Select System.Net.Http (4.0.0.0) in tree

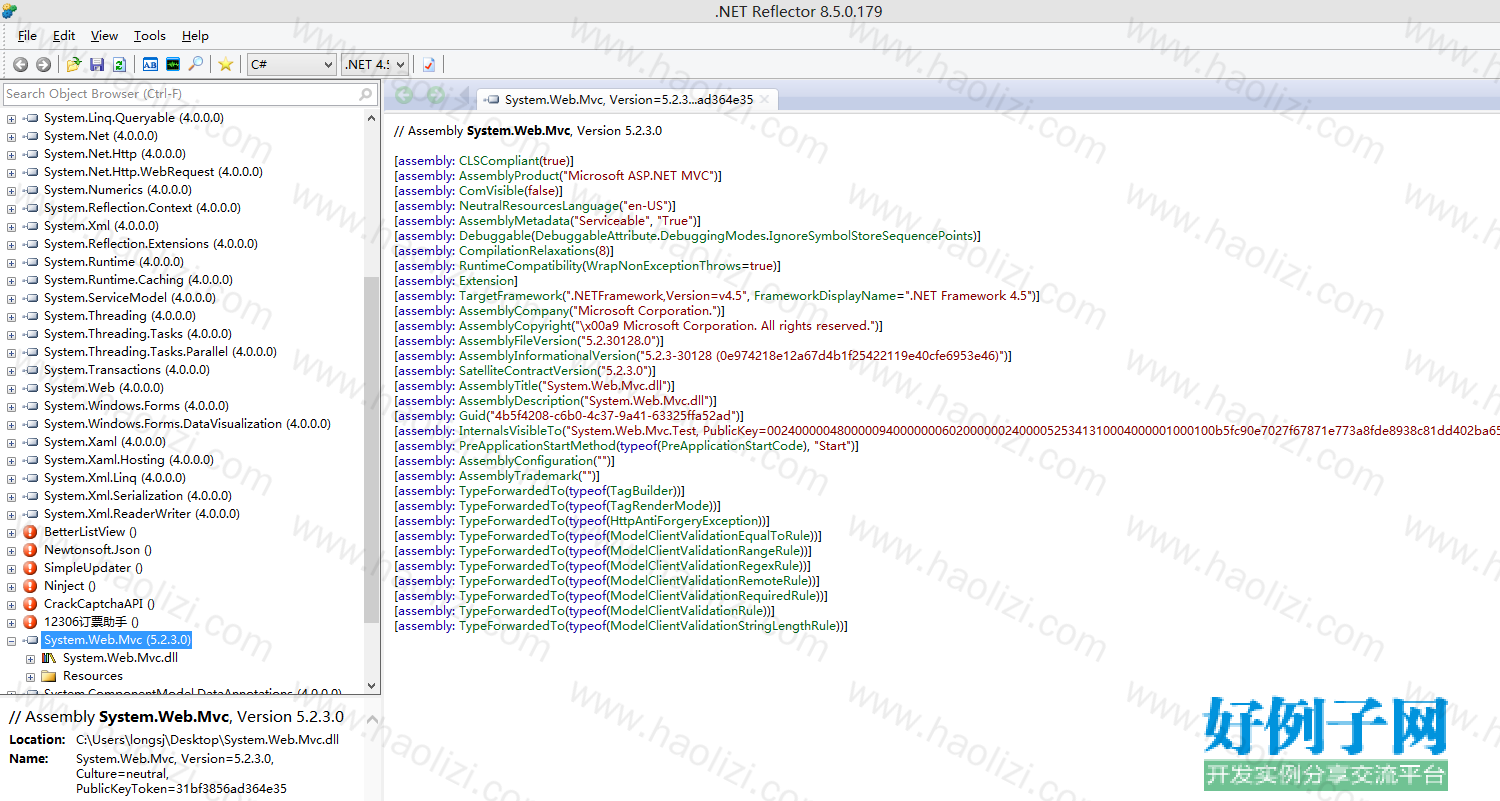tap(115, 154)
